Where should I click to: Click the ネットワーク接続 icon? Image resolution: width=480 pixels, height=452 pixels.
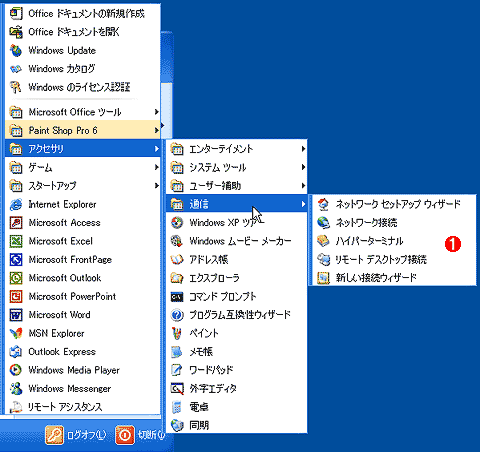[323, 222]
